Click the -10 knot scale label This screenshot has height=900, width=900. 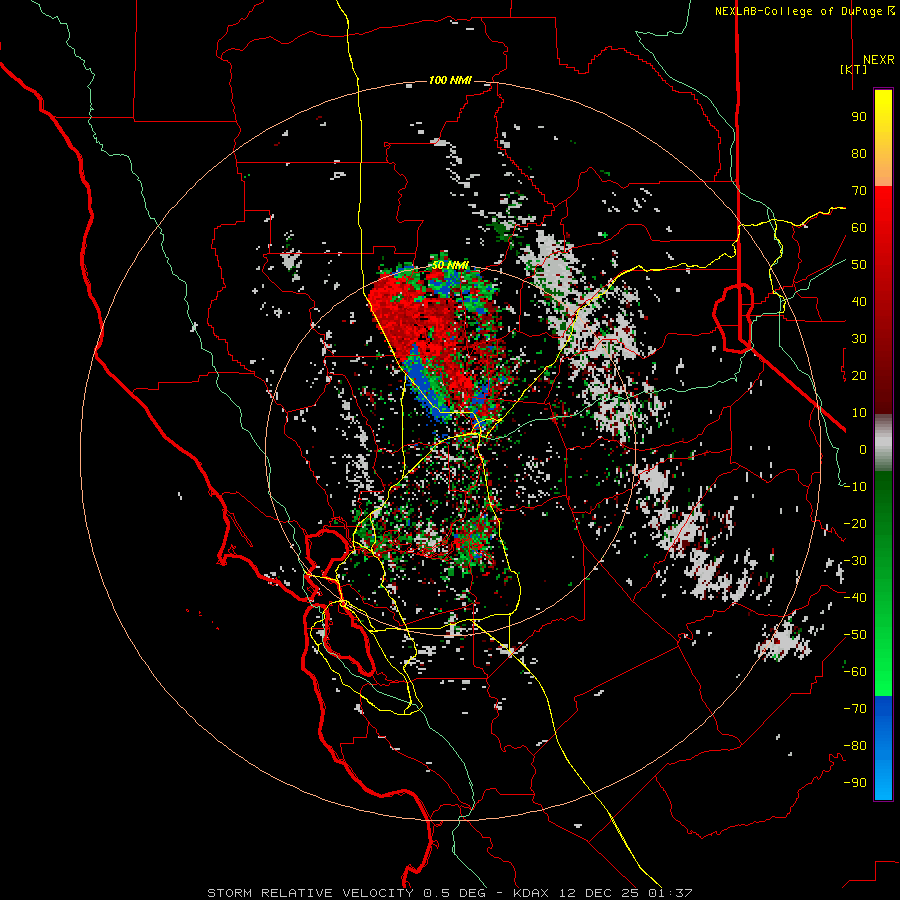pyautogui.click(x=855, y=487)
